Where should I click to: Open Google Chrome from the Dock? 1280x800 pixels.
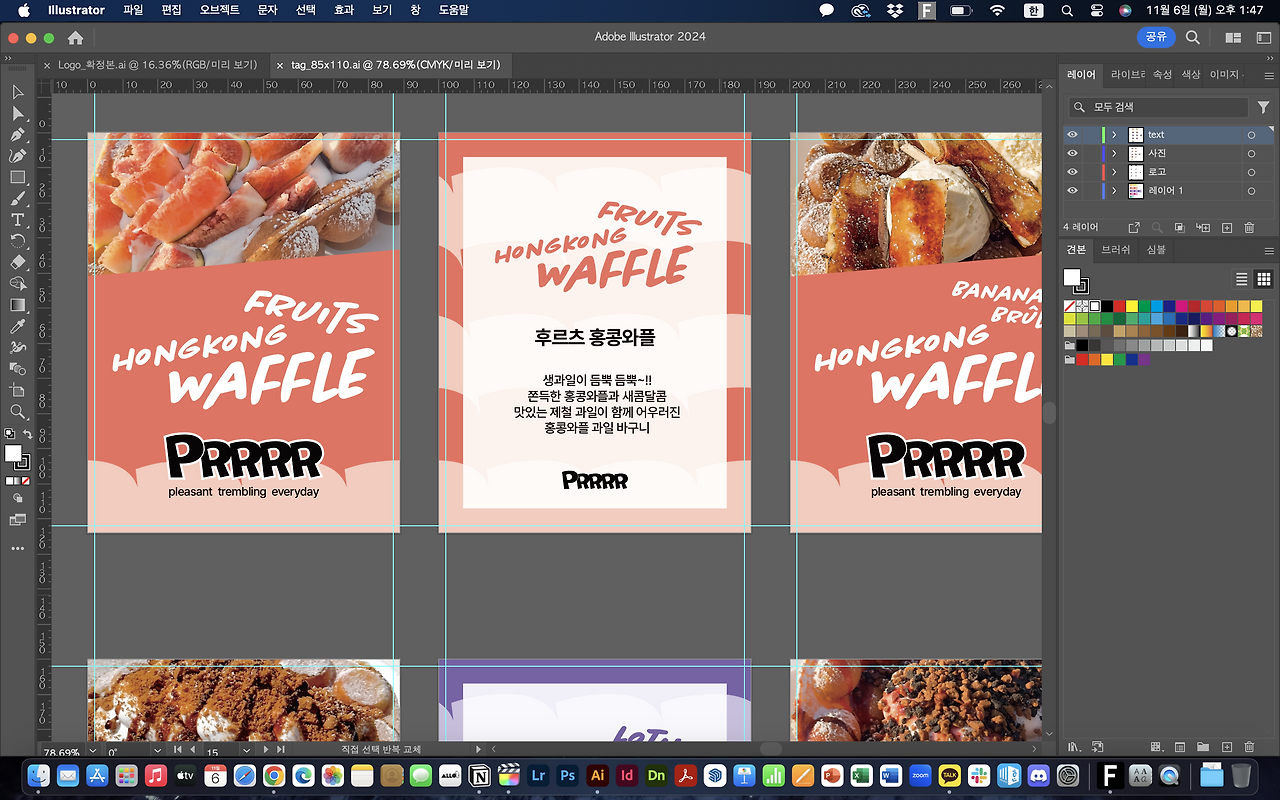tap(274, 775)
